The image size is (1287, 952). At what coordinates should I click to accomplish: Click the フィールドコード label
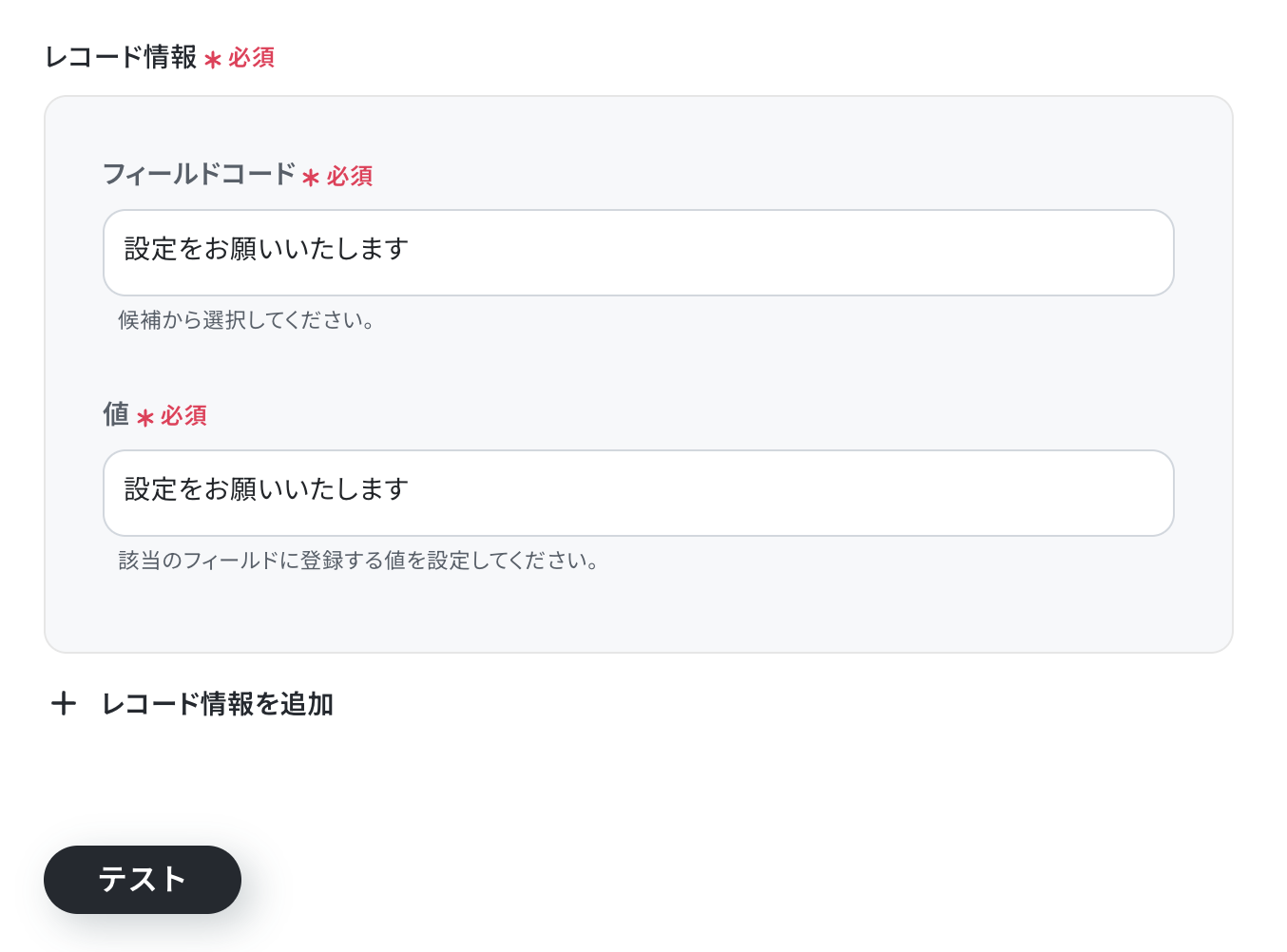click(200, 174)
